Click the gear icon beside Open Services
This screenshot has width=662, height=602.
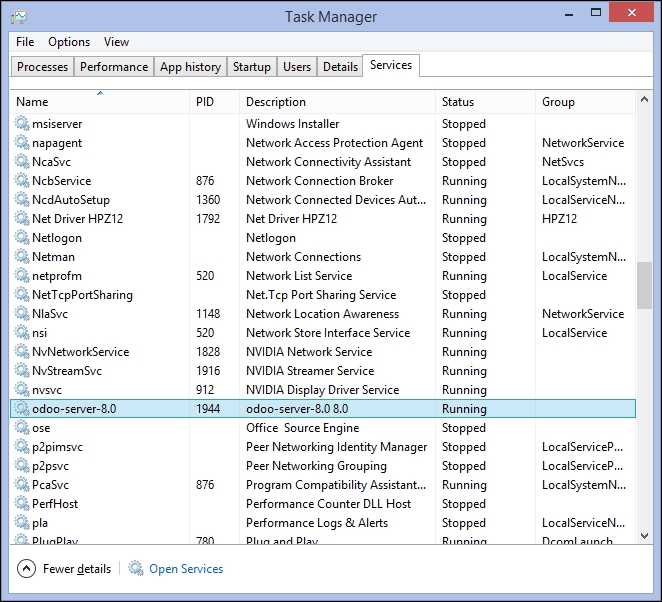coord(136,568)
